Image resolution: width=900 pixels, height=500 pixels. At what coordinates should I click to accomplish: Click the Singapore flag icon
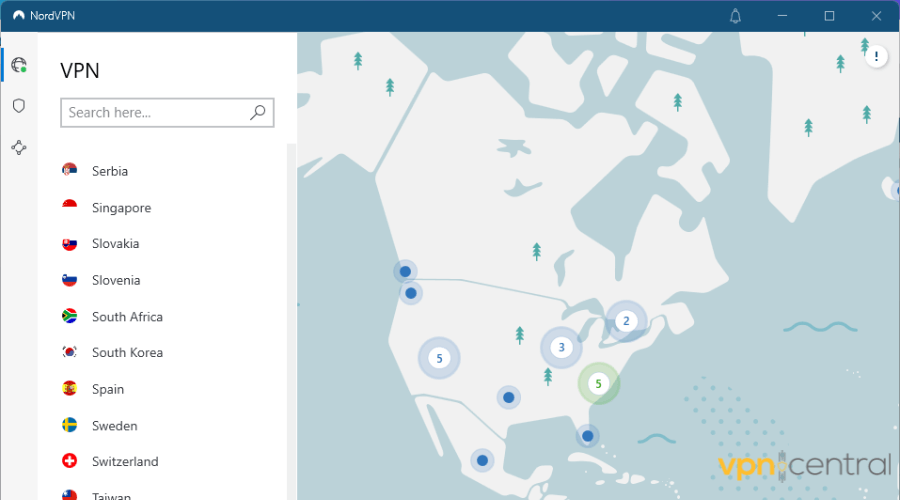(69, 207)
